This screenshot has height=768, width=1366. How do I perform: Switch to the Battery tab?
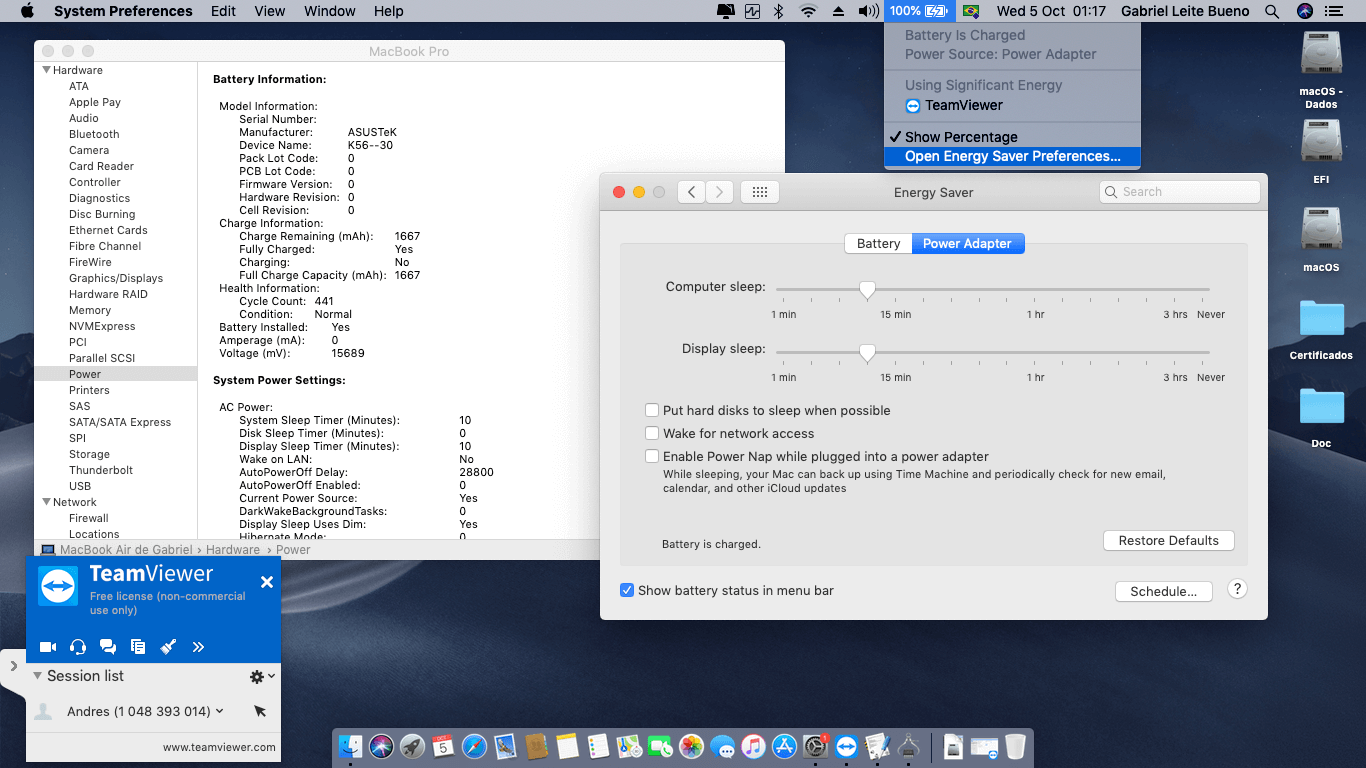click(878, 244)
